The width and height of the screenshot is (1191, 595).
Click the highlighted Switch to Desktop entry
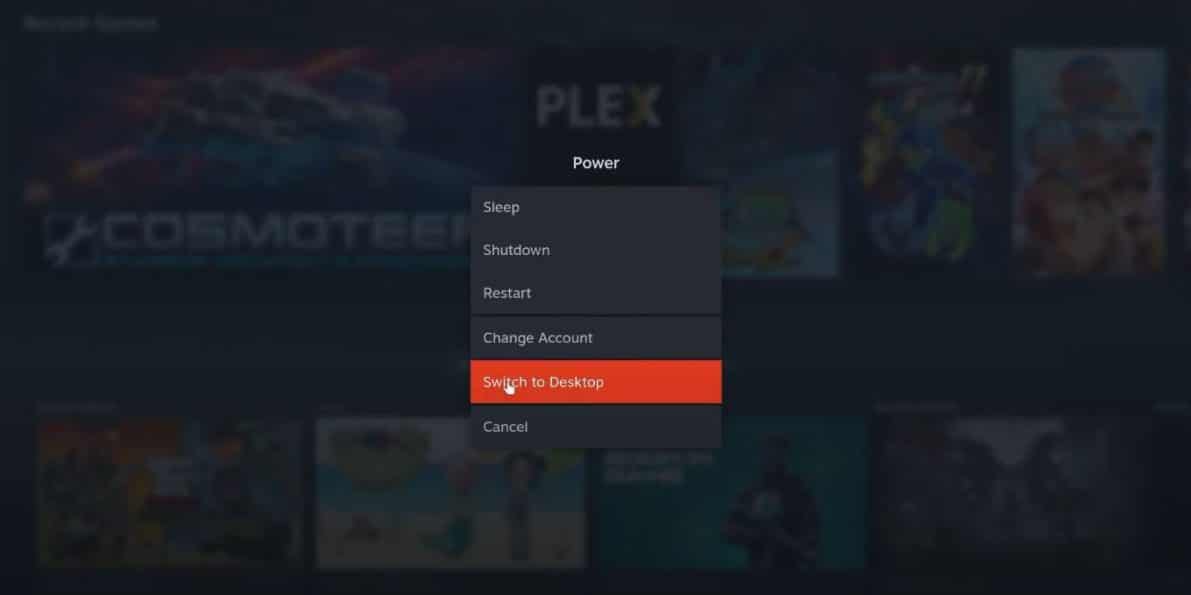[596, 382]
